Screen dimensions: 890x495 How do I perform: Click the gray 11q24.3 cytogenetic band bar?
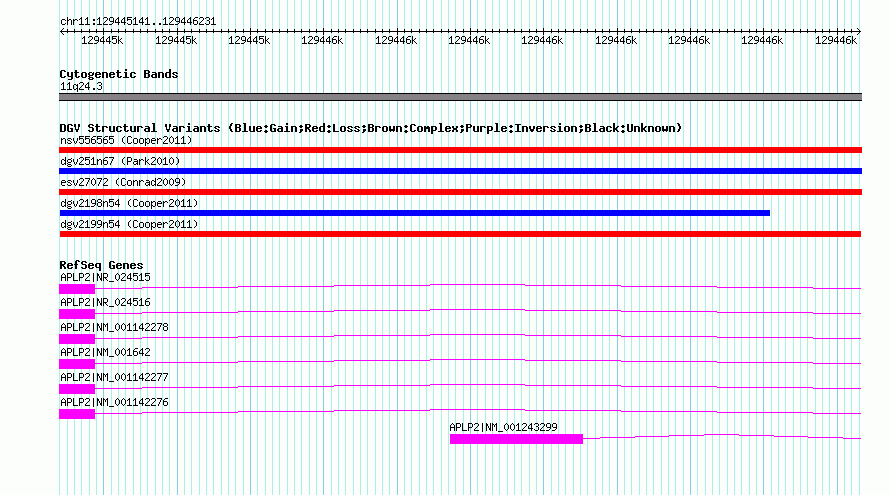coord(460,97)
